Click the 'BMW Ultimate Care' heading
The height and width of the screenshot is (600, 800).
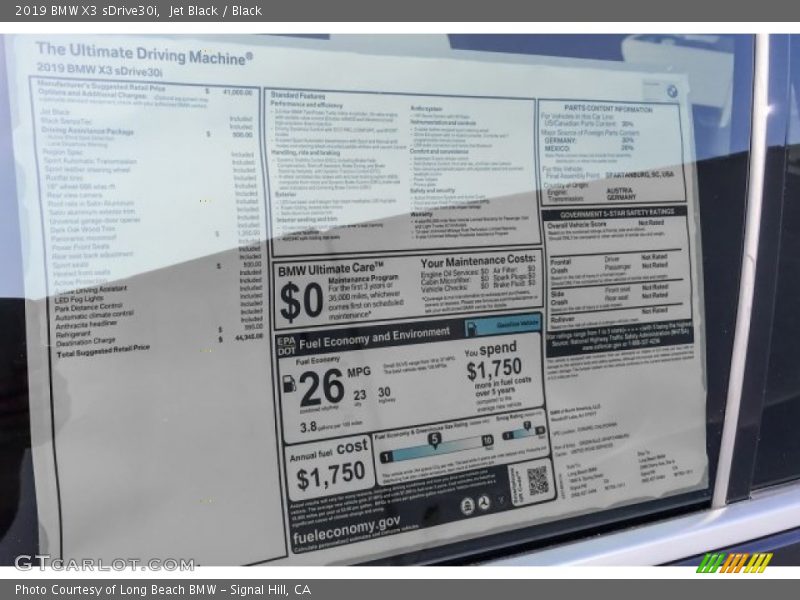pos(330,269)
